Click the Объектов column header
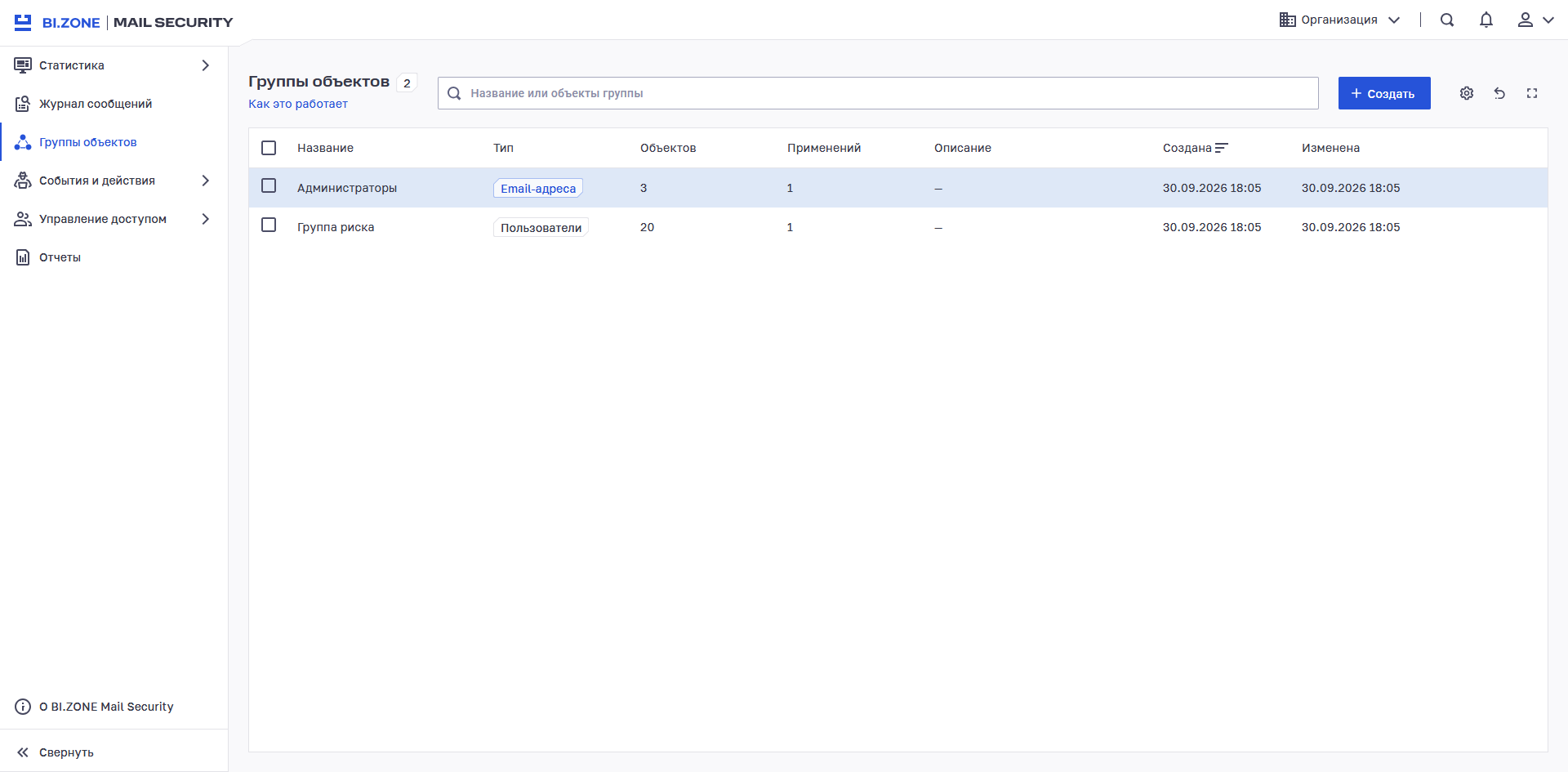 (668, 148)
